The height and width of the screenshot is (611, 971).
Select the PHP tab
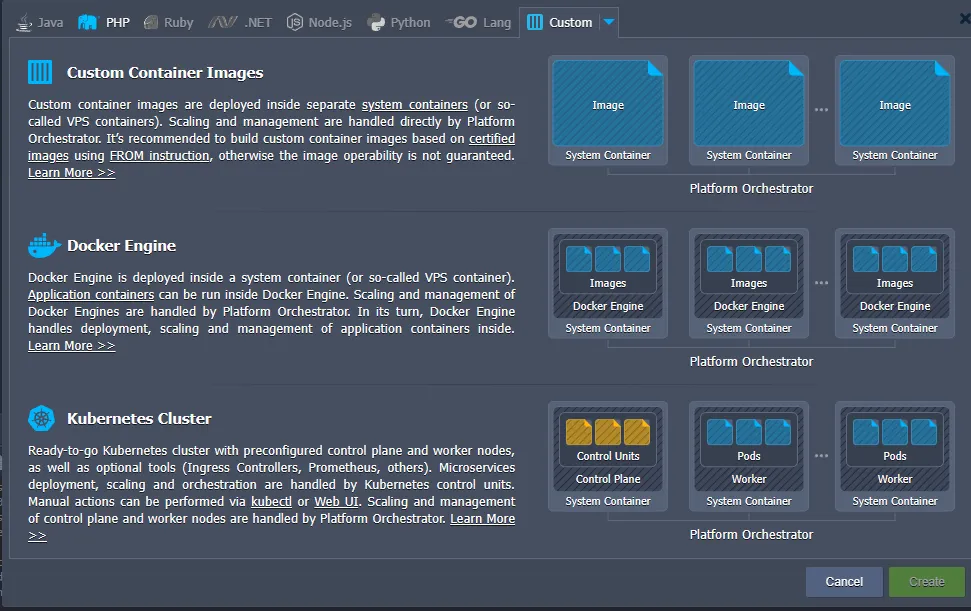(x=105, y=22)
